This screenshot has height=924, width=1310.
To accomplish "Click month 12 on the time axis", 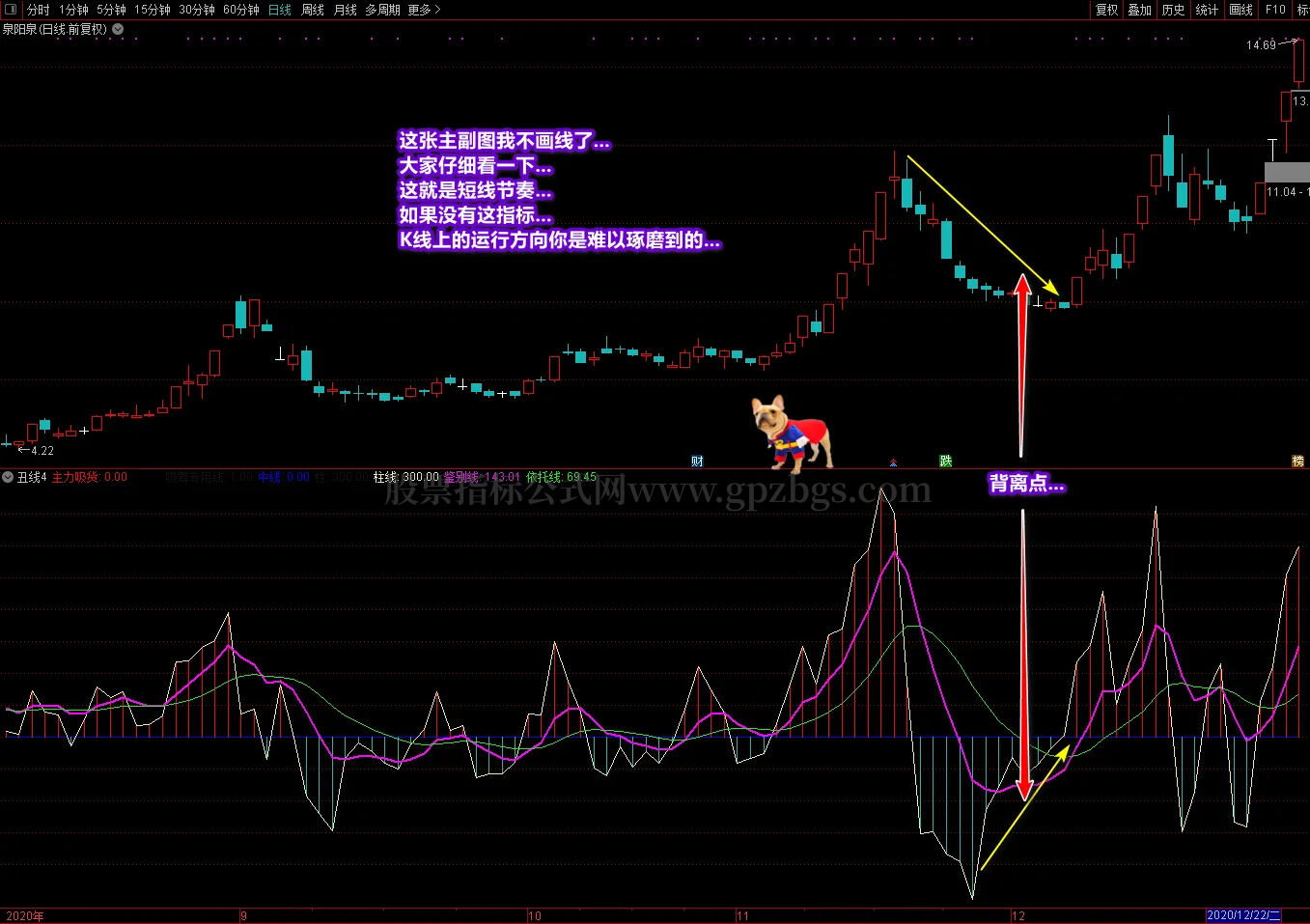I will pos(1018,916).
